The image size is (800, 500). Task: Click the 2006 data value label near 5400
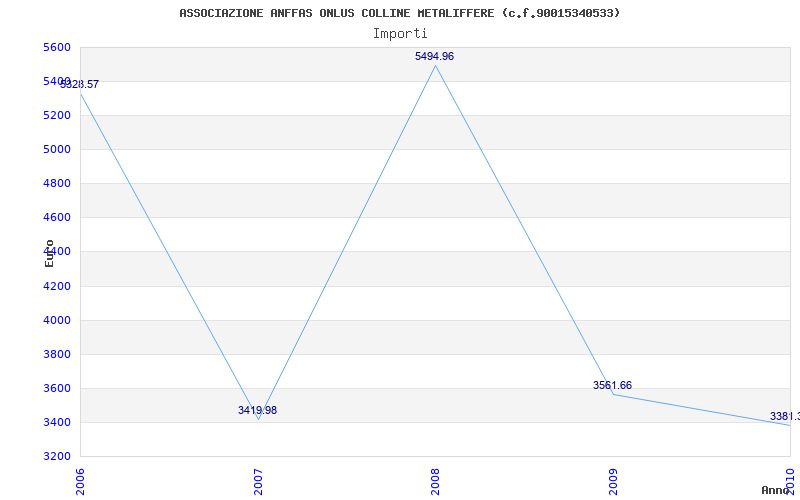click(80, 85)
